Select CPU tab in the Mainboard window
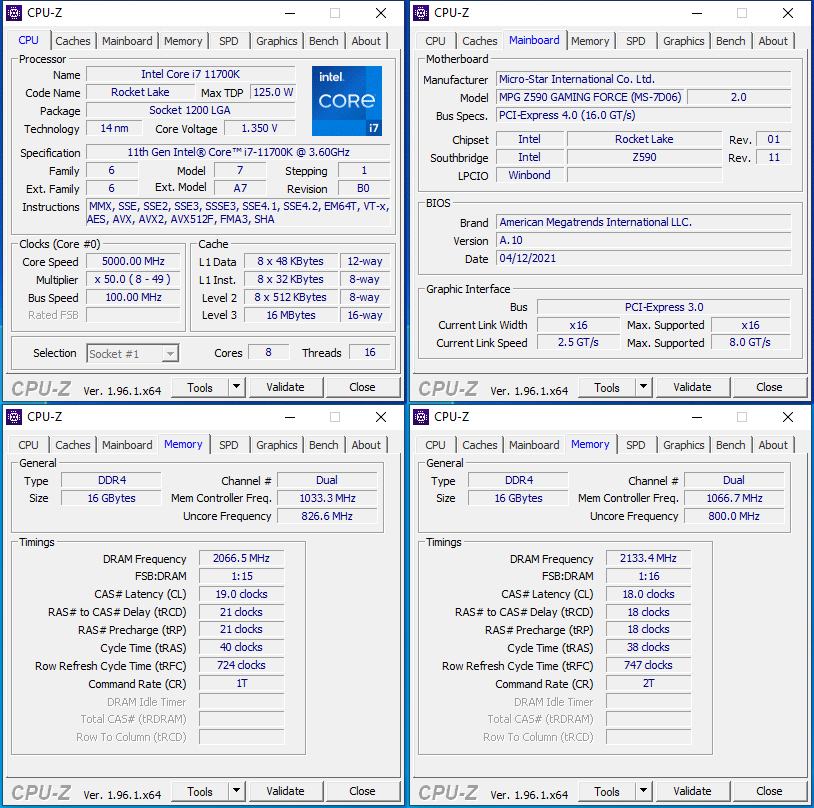The height and width of the screenshot is (808, 814). (435, 41)
